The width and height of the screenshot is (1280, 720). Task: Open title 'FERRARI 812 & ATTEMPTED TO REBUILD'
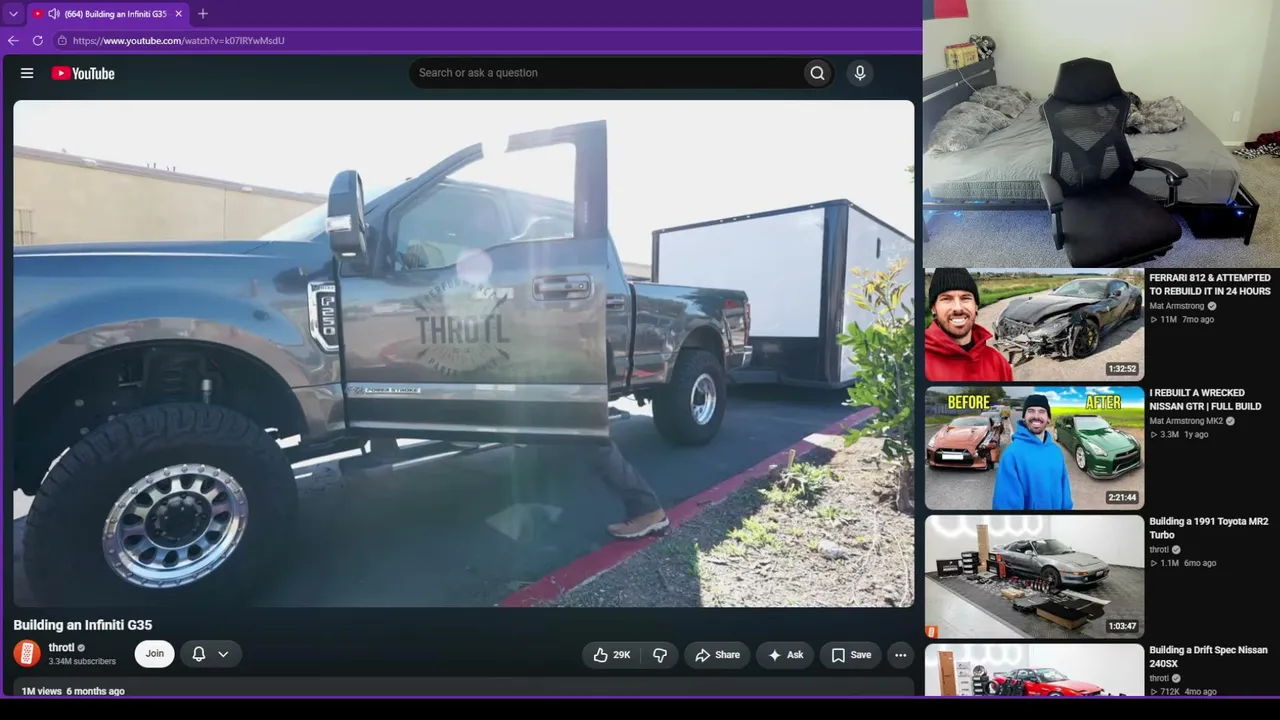[1210, 285]
